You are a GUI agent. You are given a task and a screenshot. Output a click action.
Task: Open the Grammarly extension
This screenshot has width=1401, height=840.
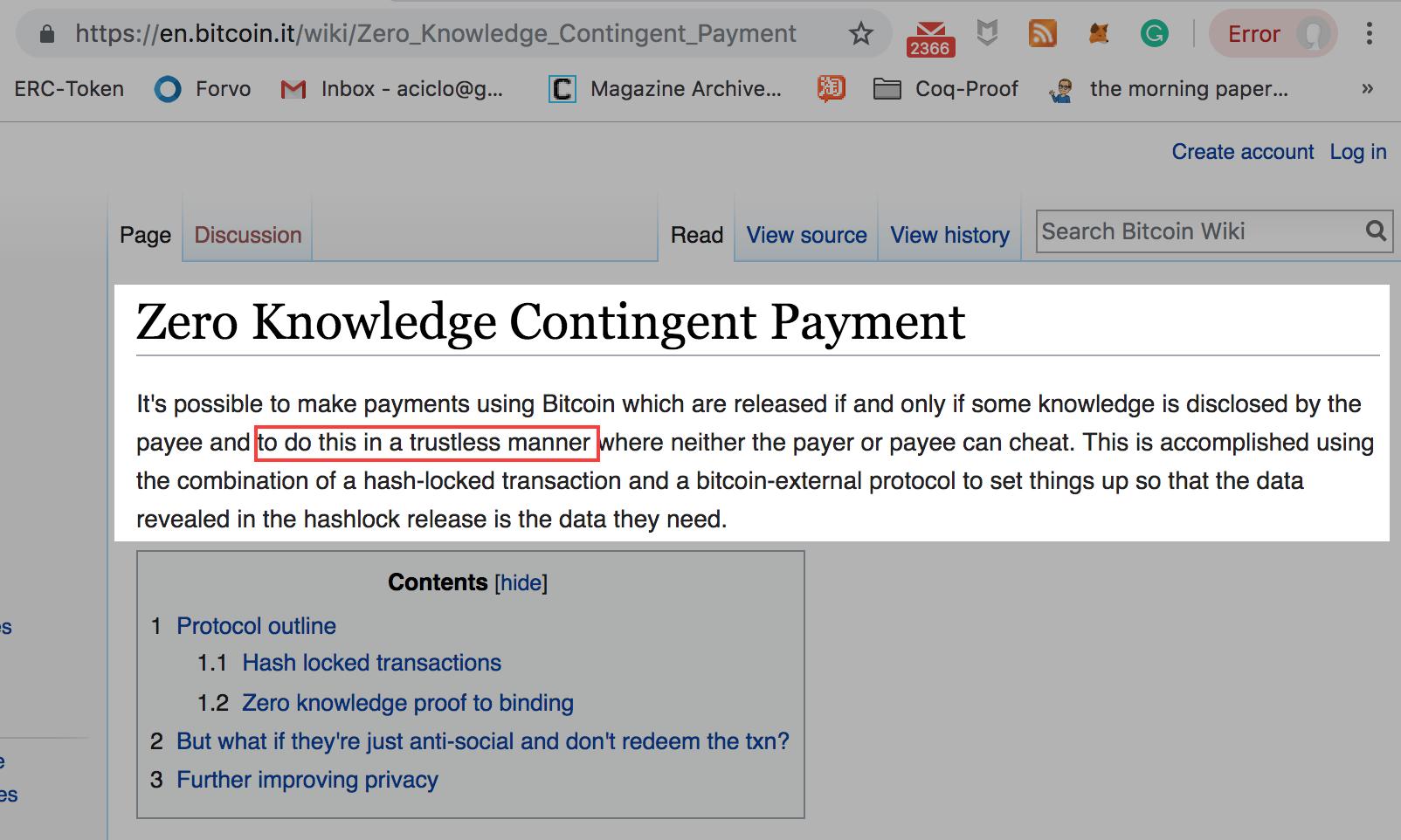click(x=1155, y=34)
